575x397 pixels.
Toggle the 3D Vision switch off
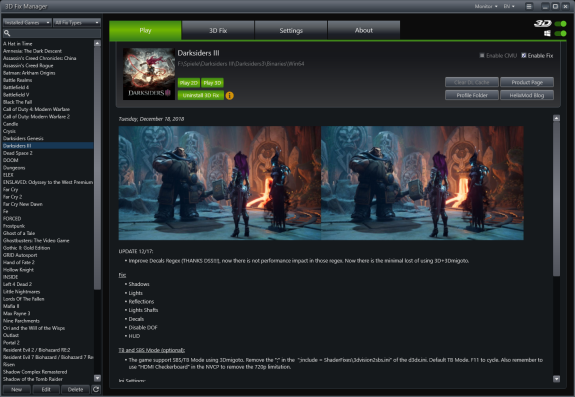click(561, 23)
